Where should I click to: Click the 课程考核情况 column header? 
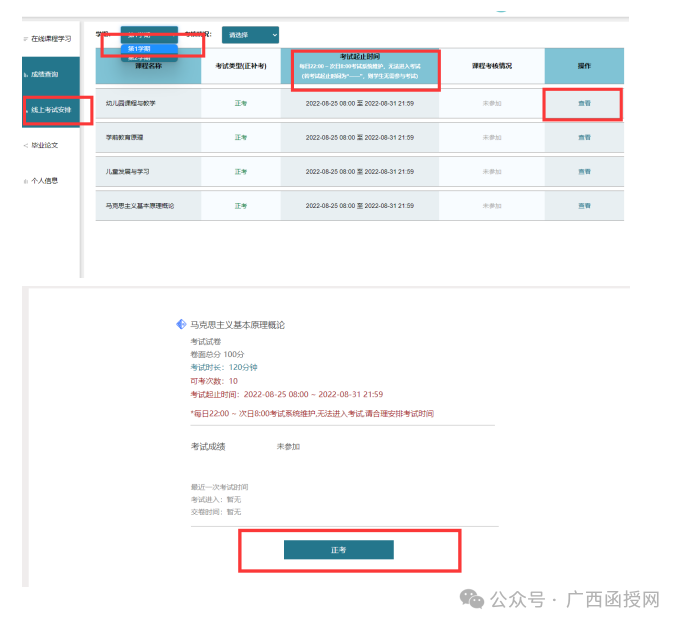[492, 66]
